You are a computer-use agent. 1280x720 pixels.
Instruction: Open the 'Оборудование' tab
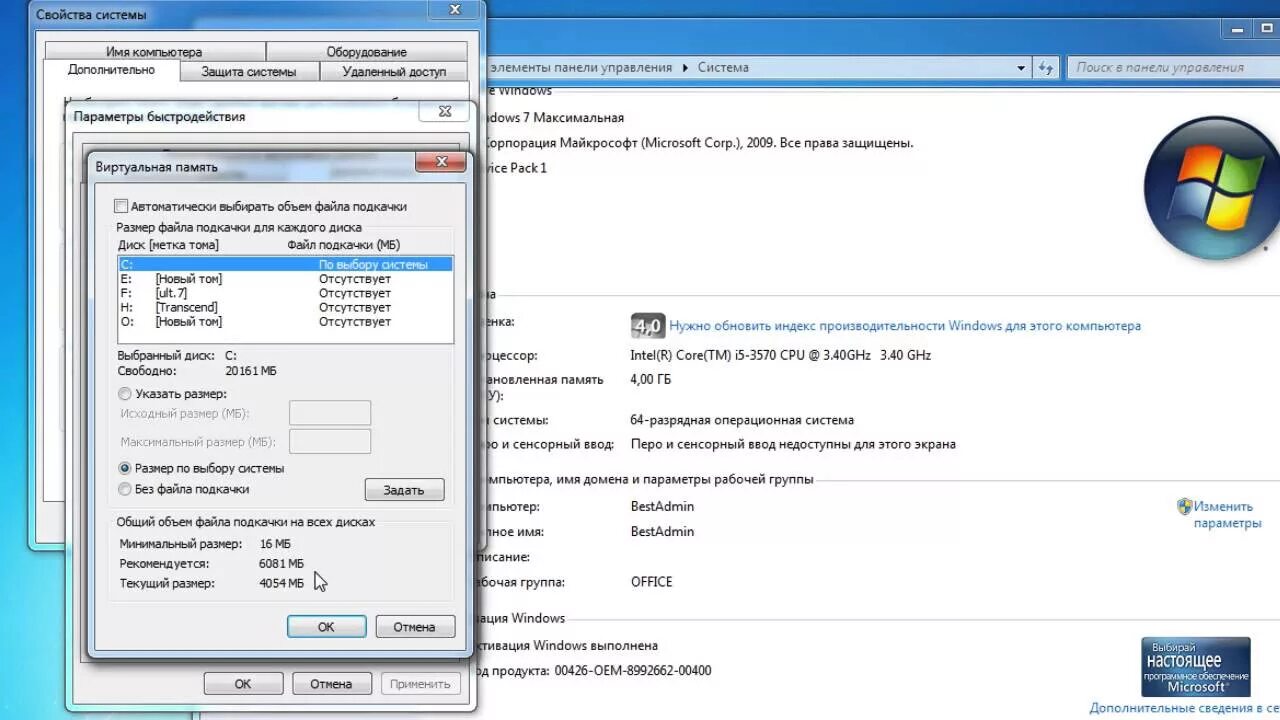click(x=366, y=52)
